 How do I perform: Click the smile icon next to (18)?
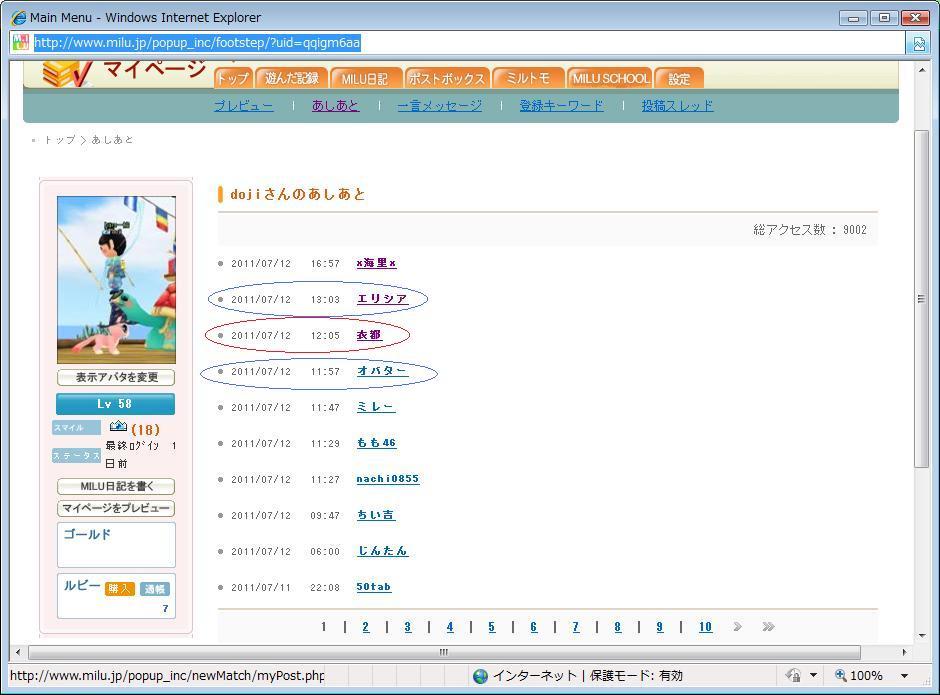[118, 428]
